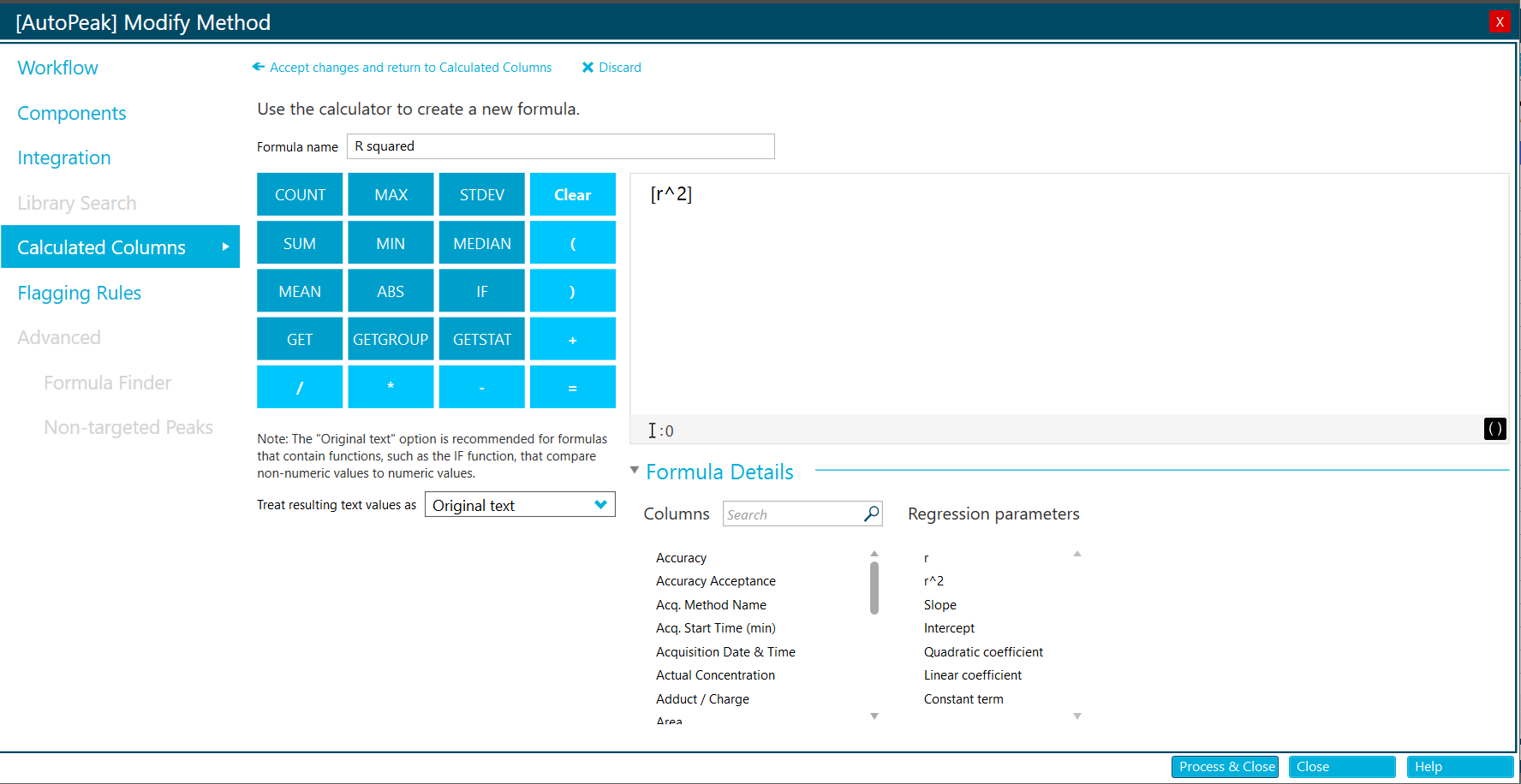Insert the equals operator

[573, 387]
